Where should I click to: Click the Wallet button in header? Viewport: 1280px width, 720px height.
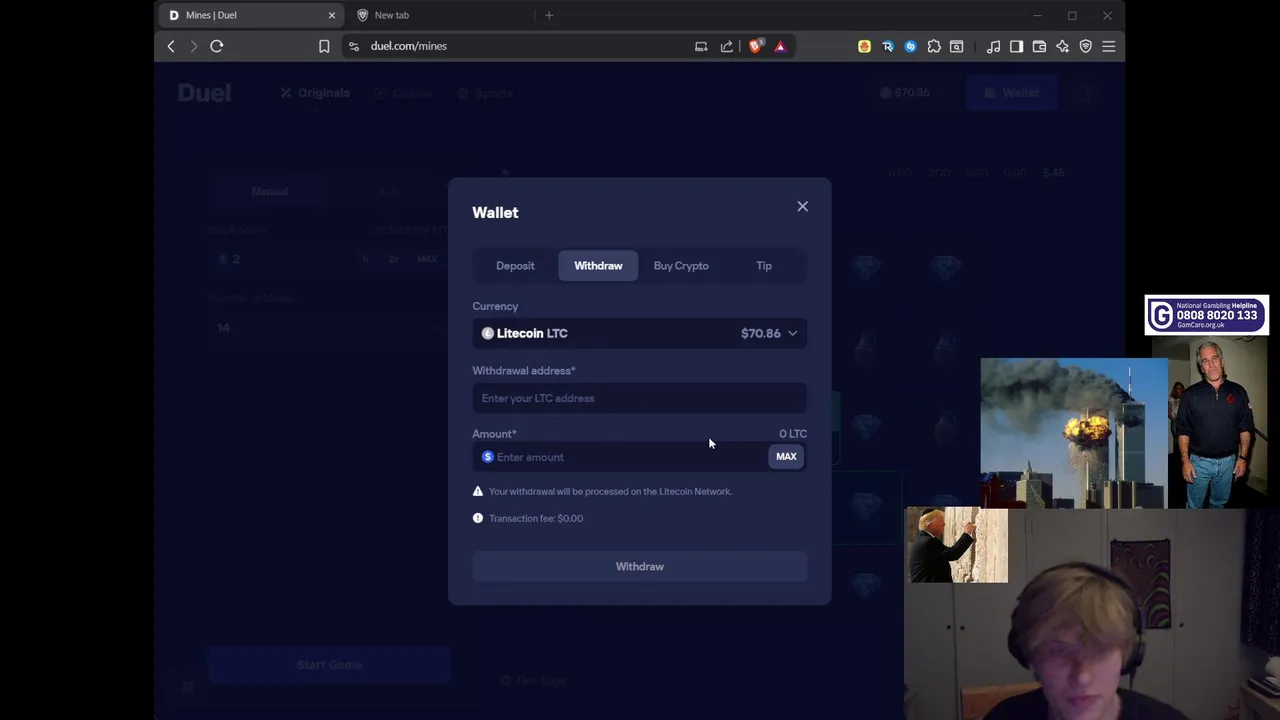[x=1012, y=93]
